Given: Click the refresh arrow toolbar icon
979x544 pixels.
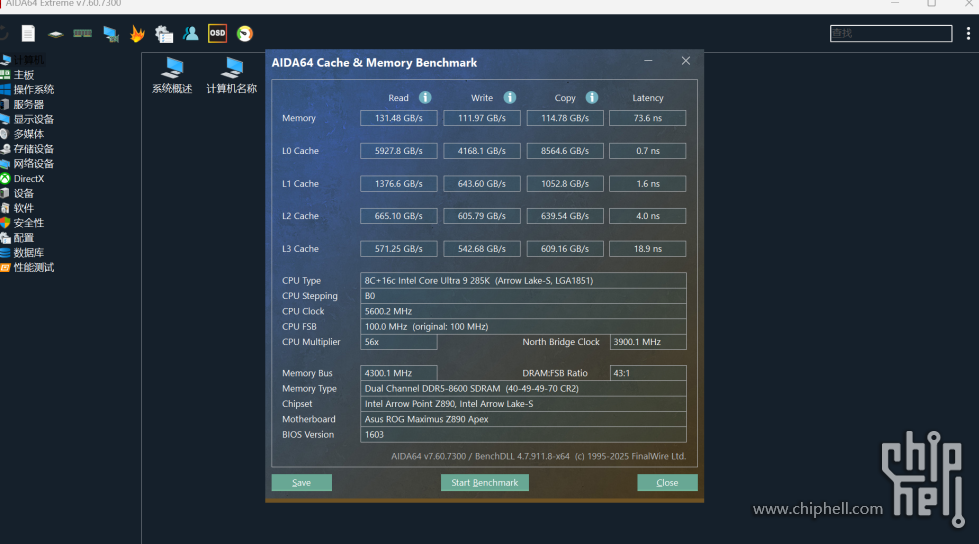Looking at the screenshot, I should [3, 34].
